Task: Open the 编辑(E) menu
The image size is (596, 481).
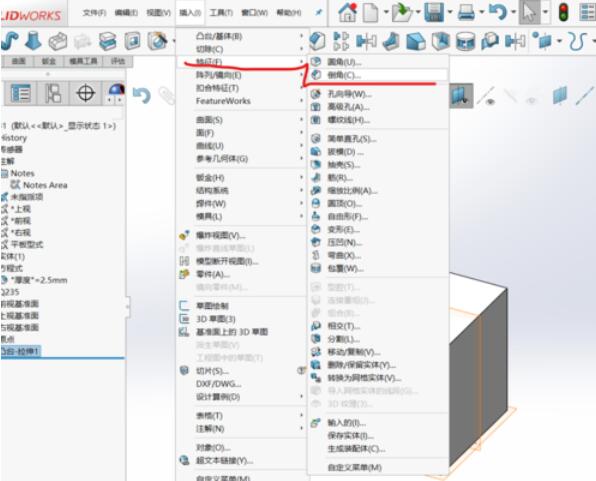Action: tap(126, 13)
